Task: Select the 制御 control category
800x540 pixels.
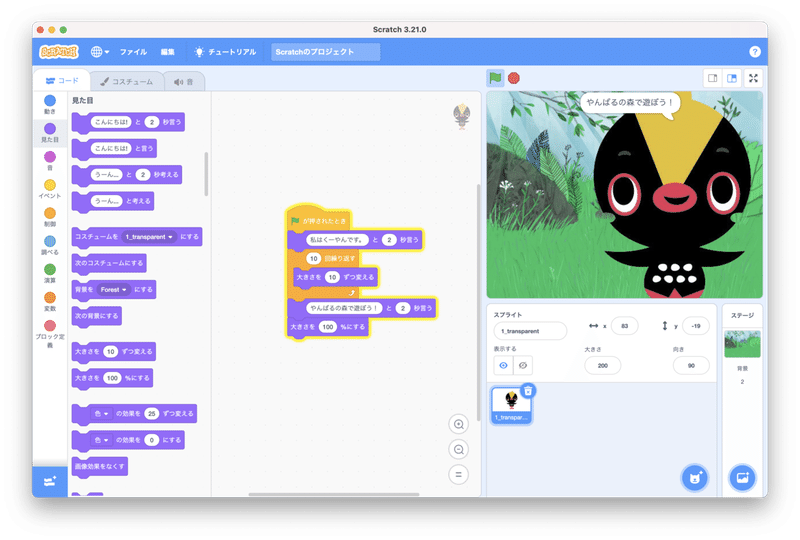Action: [49, 216]
